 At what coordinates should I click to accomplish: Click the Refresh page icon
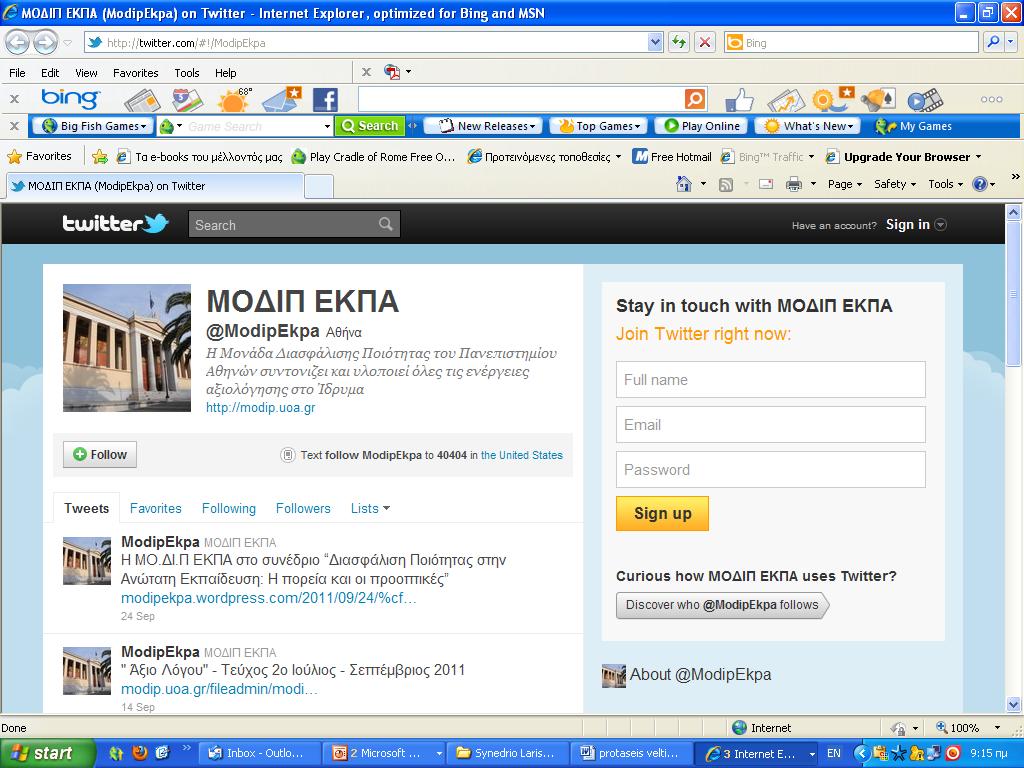(x=679, y=43)
